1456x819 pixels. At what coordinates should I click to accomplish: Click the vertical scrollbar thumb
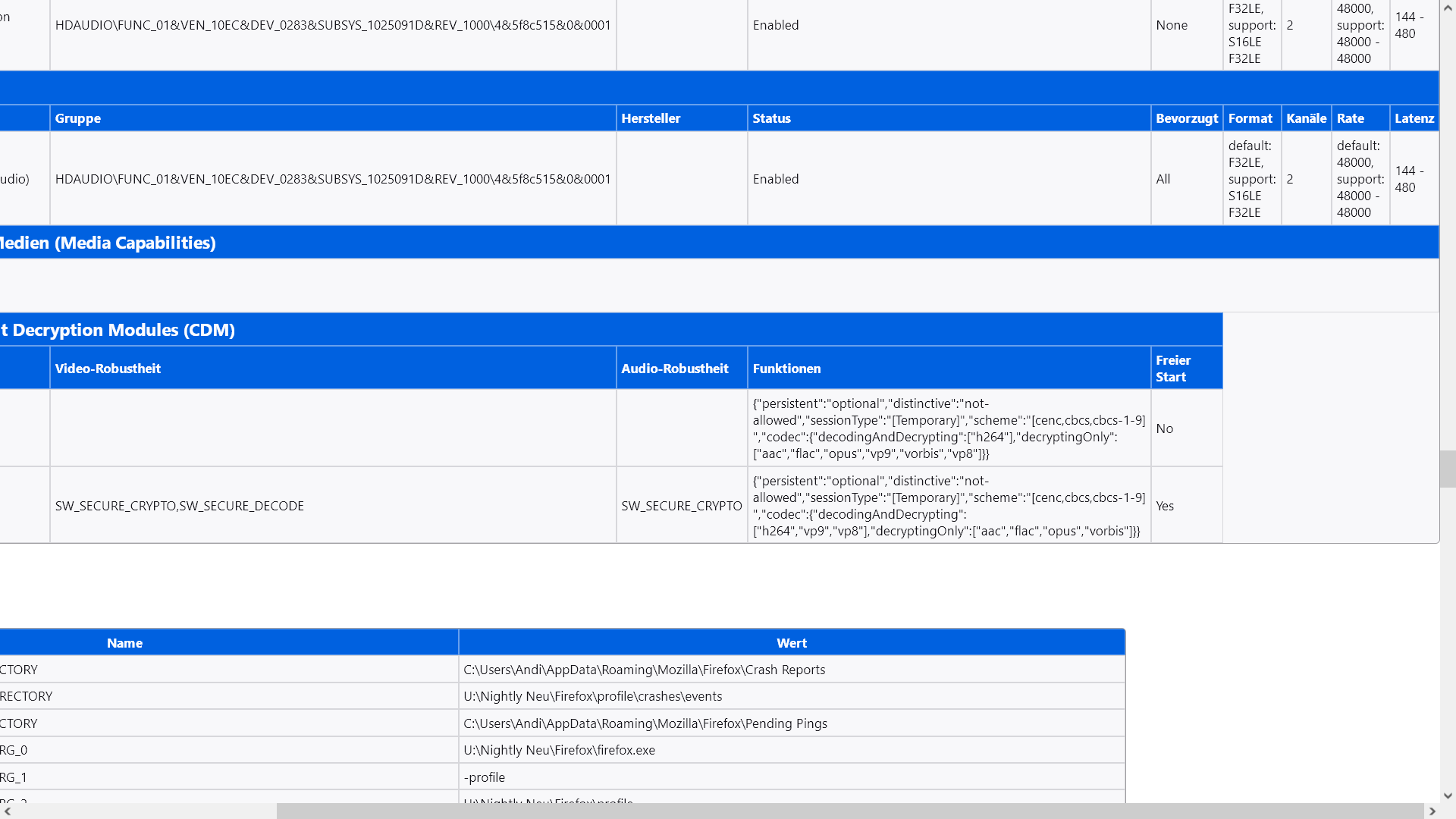[x=1448, y=469]
